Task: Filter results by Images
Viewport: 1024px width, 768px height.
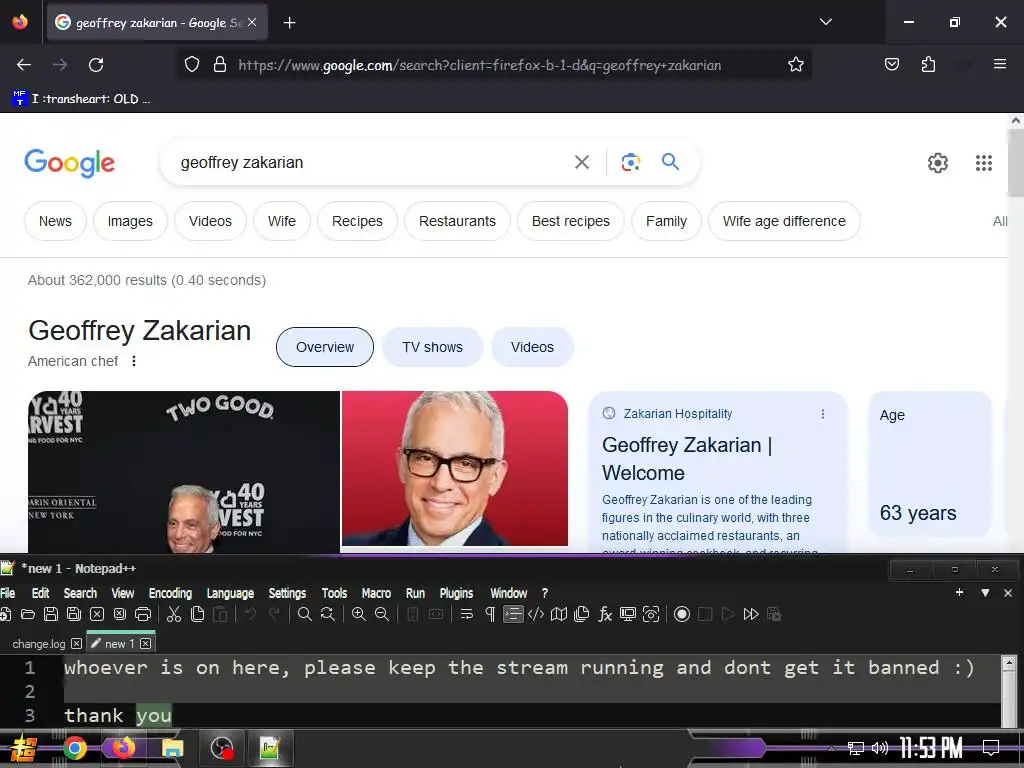Action: (x=130, y=221)
